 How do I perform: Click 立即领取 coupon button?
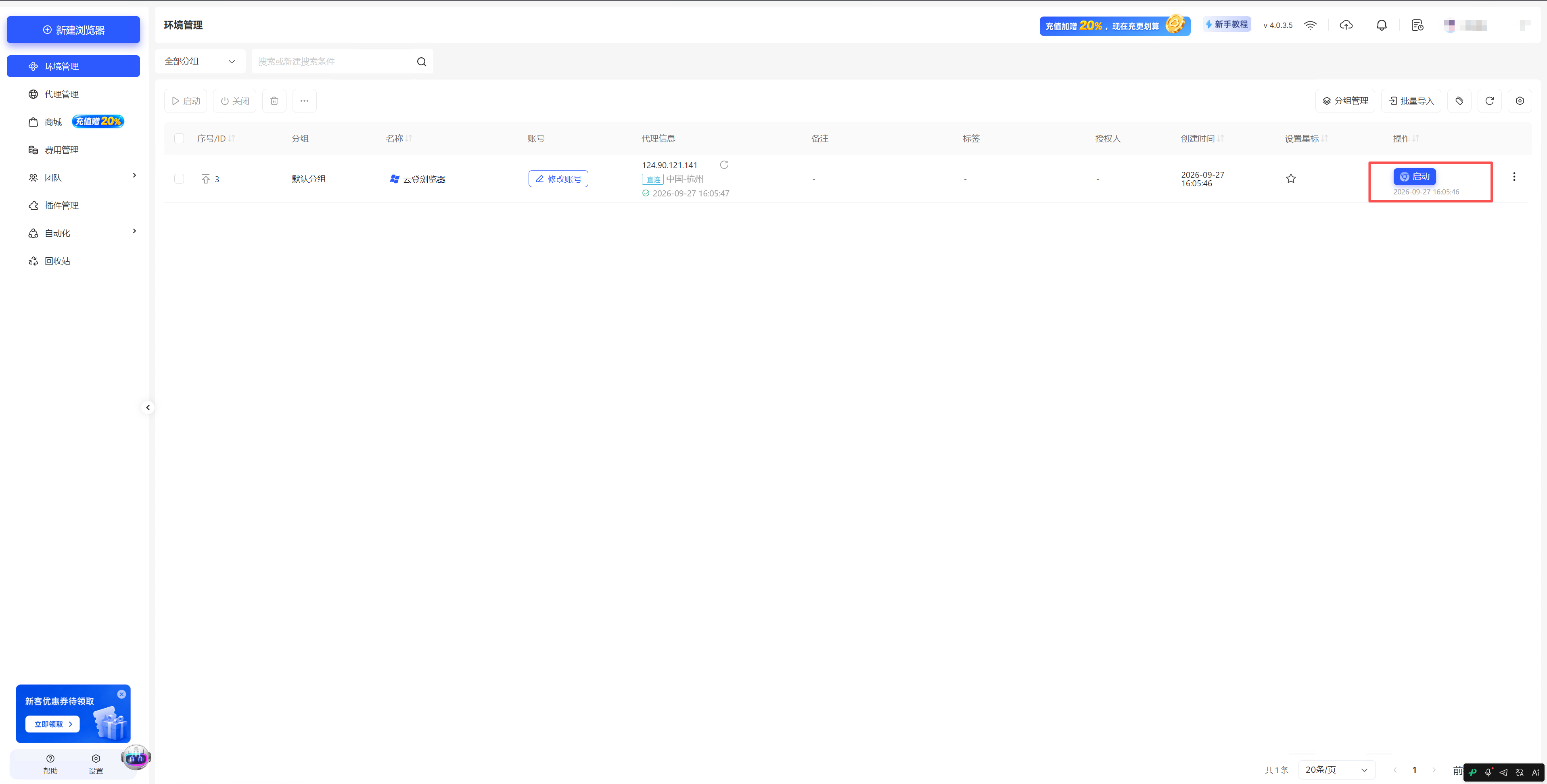click(x=52, y=724)
